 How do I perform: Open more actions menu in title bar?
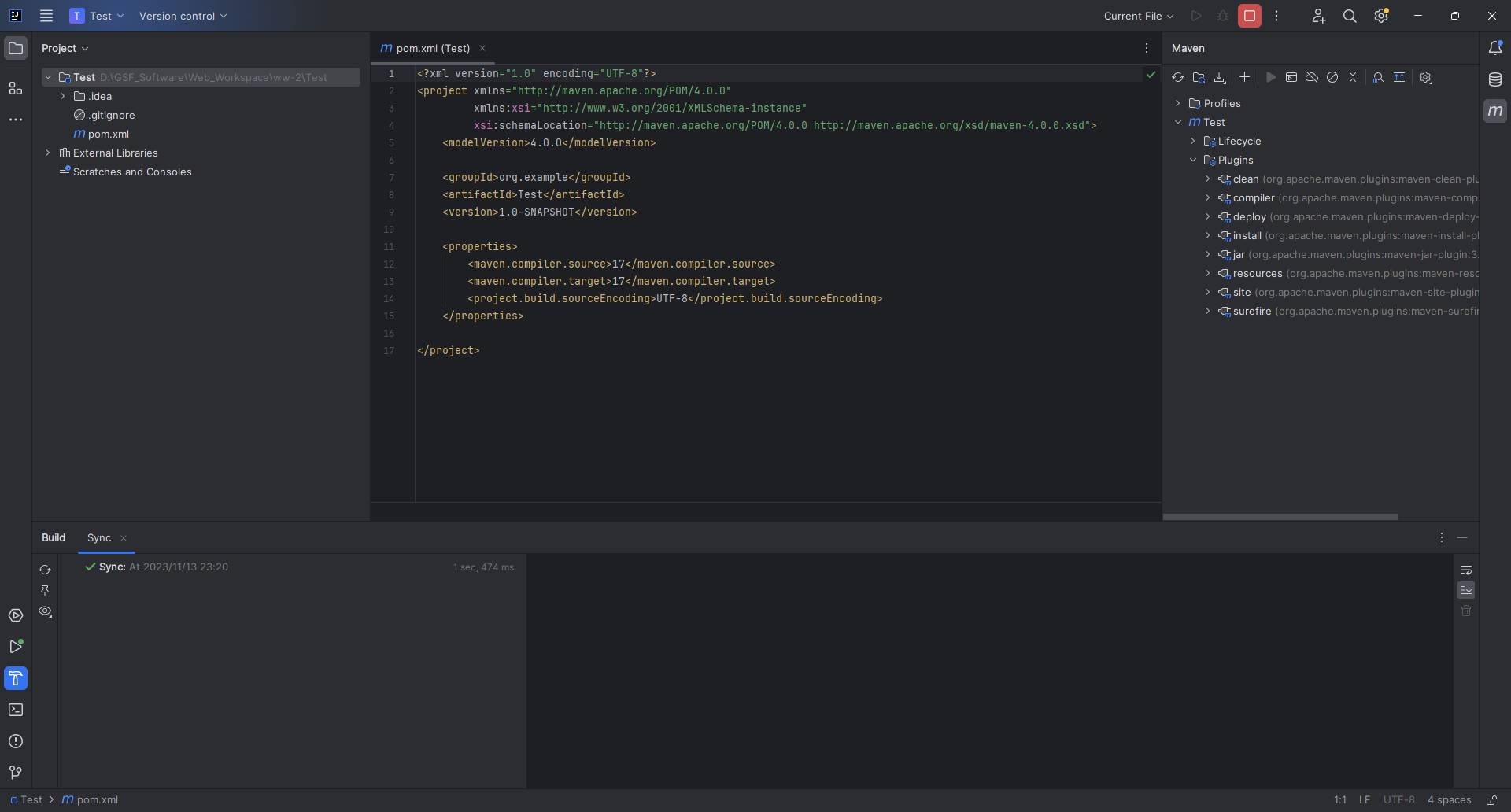[1276, 16]
